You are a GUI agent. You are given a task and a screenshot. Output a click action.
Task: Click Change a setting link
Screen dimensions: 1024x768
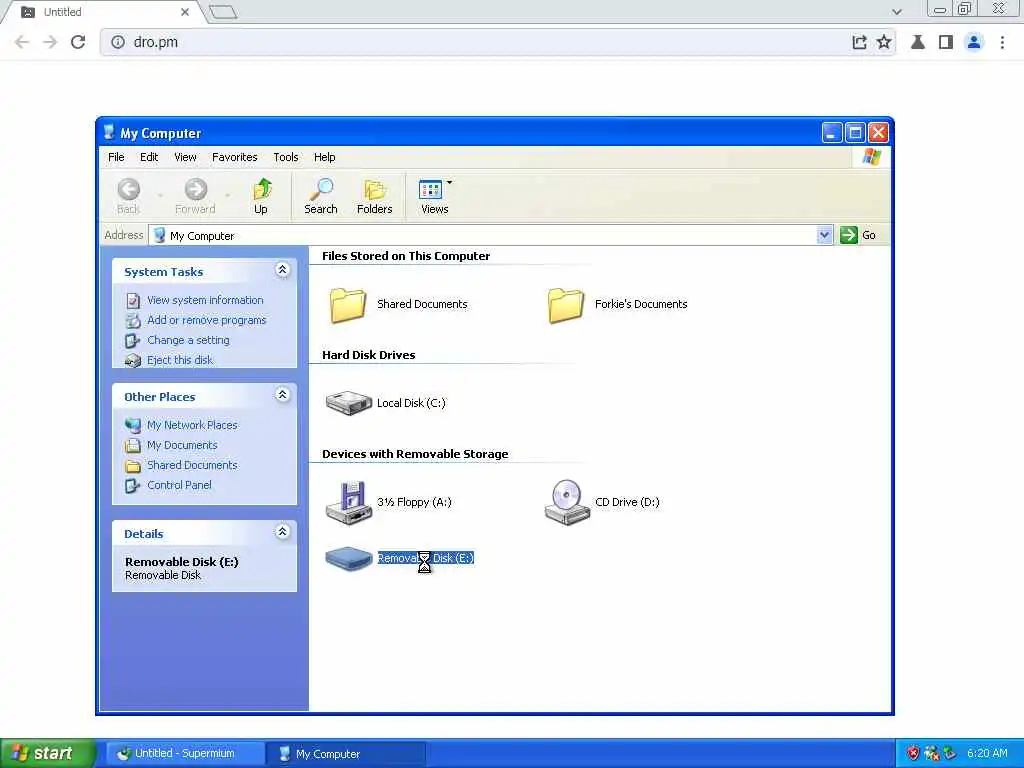pos(188,340)
